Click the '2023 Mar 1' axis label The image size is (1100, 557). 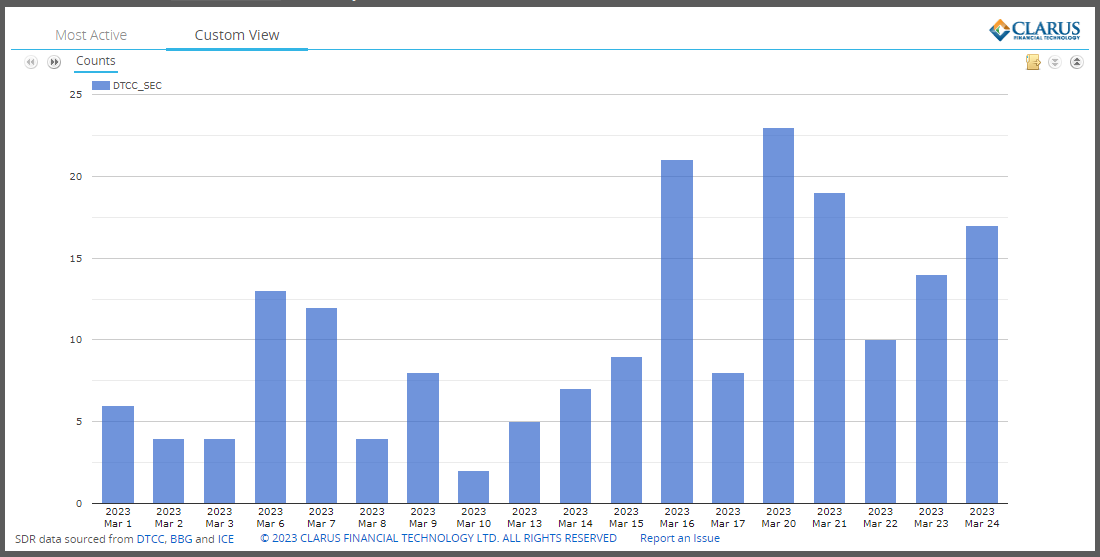(x=118, y=518)
